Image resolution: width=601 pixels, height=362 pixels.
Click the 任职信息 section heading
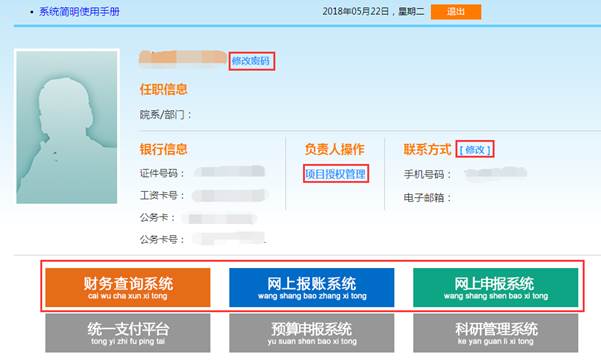pyautogui.click(x=163, y=89)
